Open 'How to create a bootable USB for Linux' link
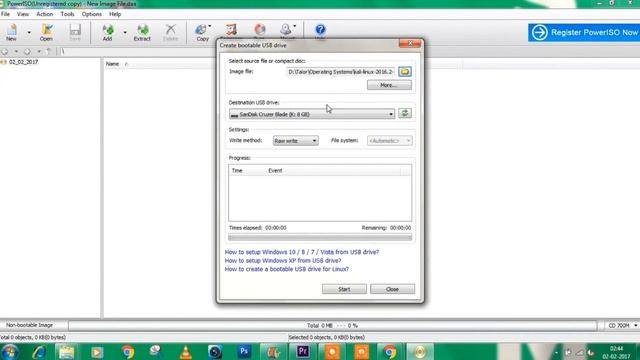640x360 pixels. pos(287,269)
